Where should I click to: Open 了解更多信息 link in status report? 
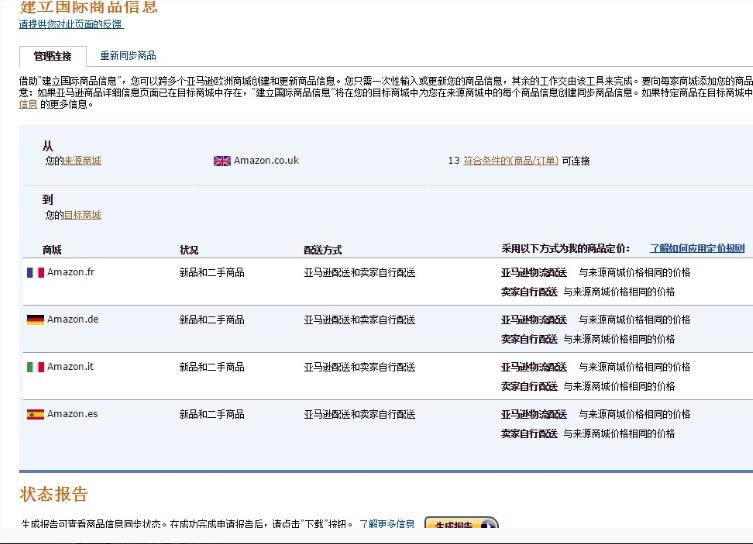click(387, 523)
